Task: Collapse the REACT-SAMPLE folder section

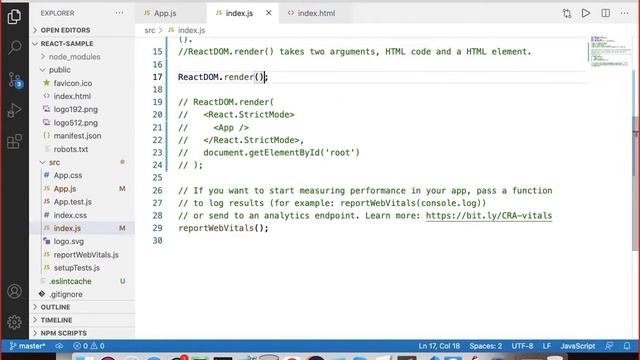Action: 82,43
